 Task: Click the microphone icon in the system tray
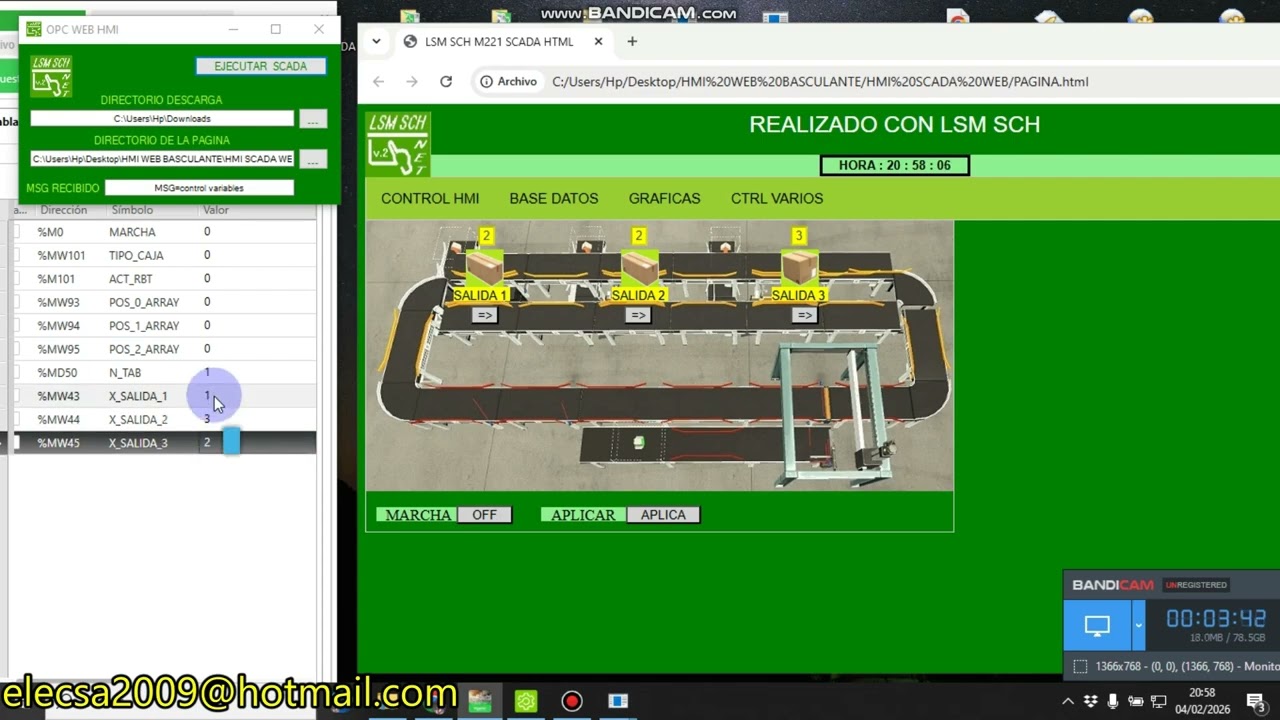point(1113,701)
